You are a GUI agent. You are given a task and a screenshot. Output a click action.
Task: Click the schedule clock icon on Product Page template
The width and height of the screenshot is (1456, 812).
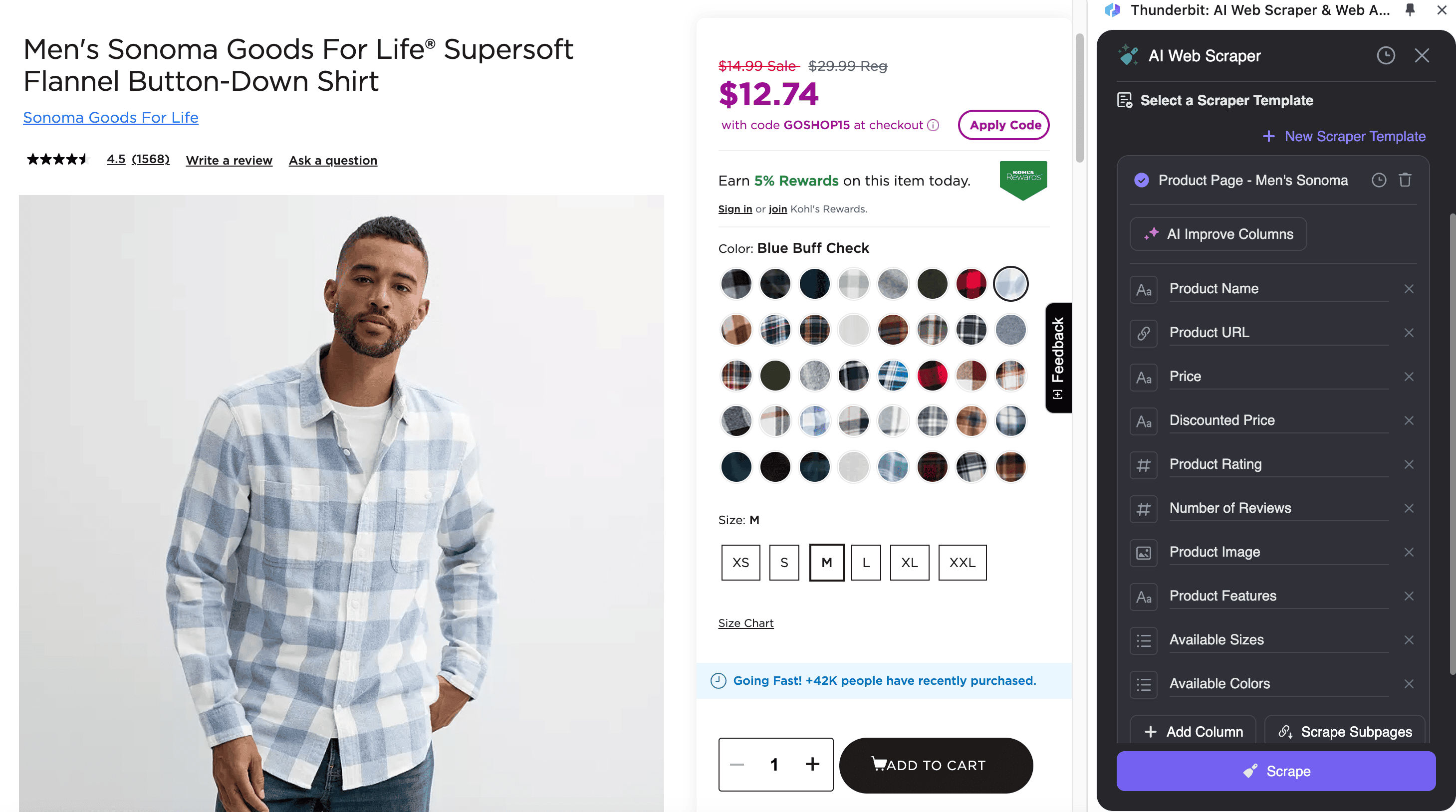tap(1379, 180)
